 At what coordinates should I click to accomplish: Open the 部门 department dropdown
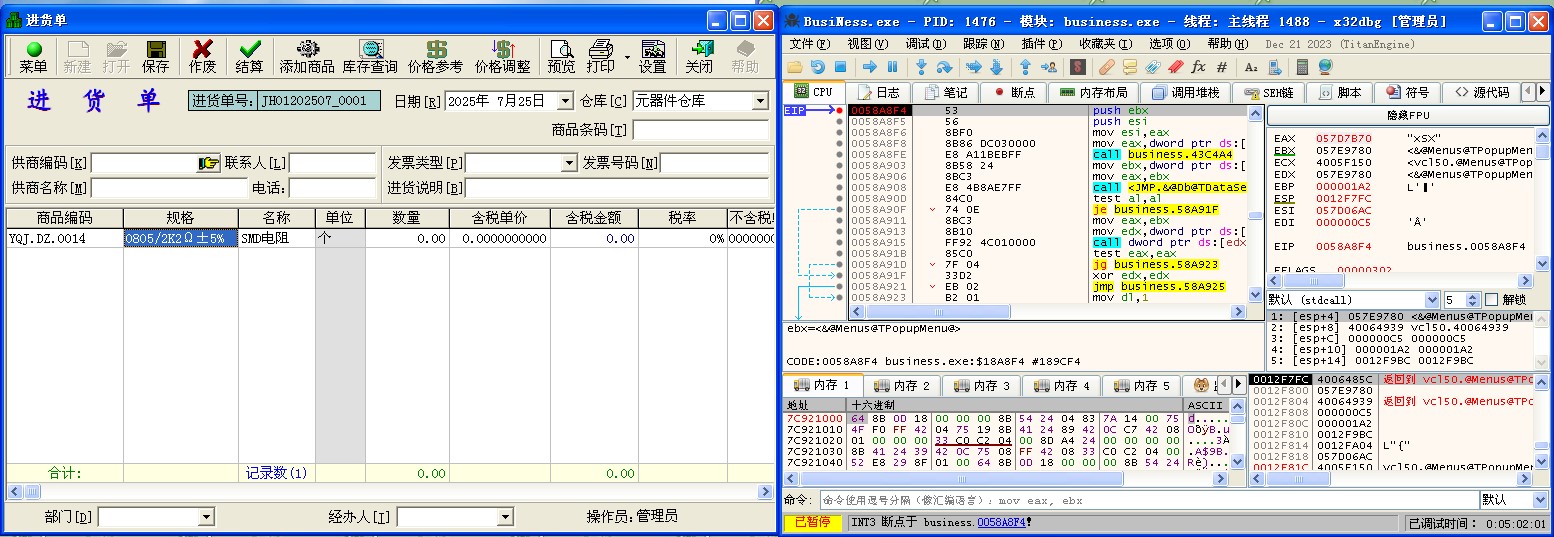(206, 517)
